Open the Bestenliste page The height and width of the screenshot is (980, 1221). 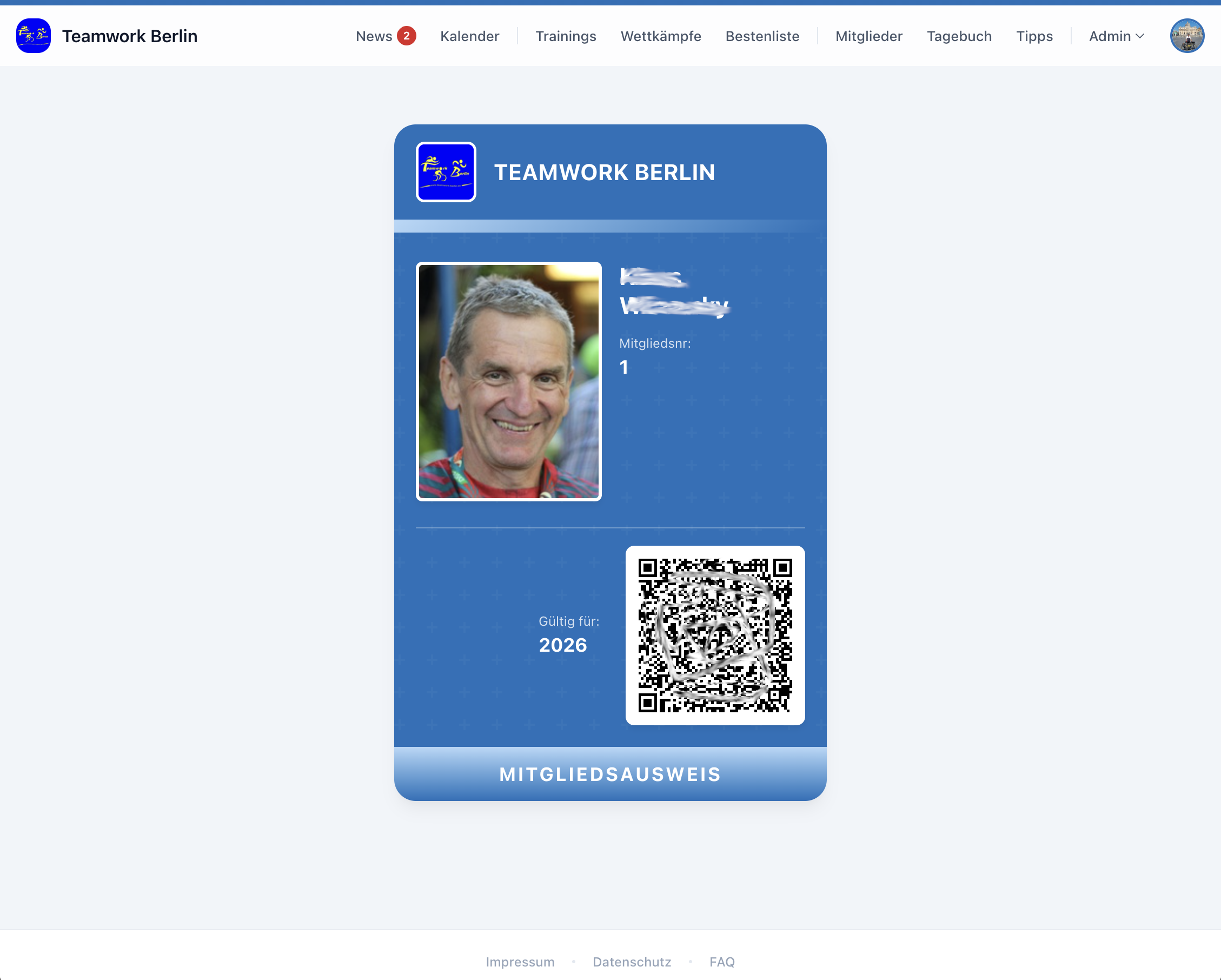[762, 36]
